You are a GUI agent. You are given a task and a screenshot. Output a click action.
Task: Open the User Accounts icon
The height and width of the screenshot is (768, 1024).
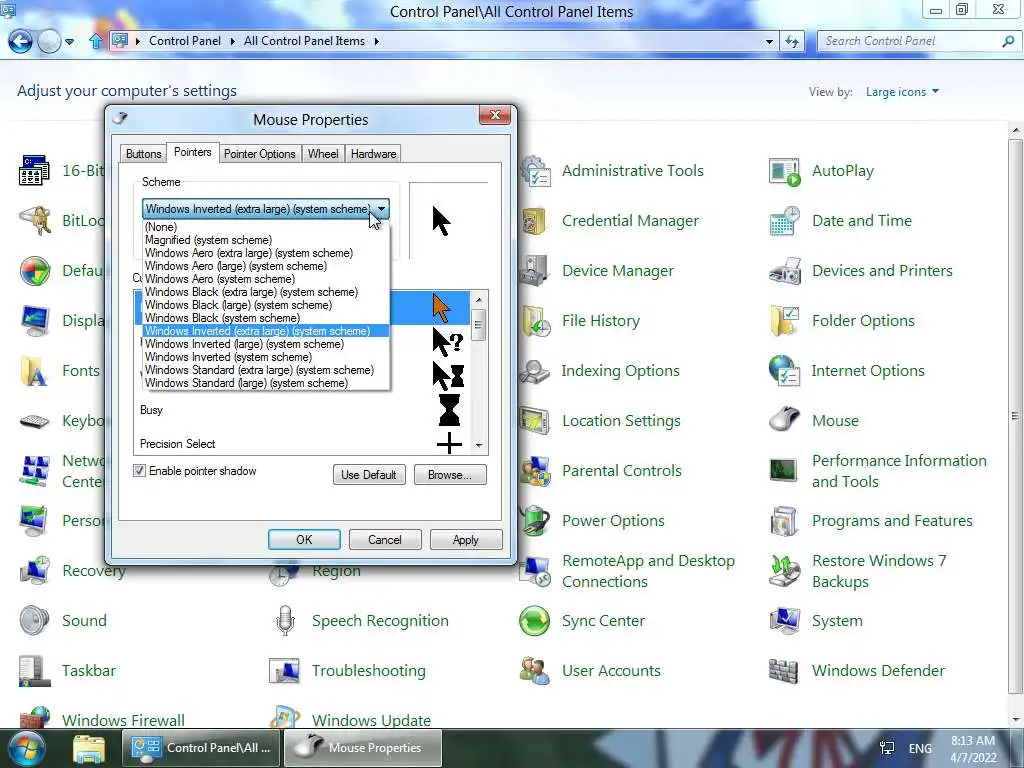point(534,671)
